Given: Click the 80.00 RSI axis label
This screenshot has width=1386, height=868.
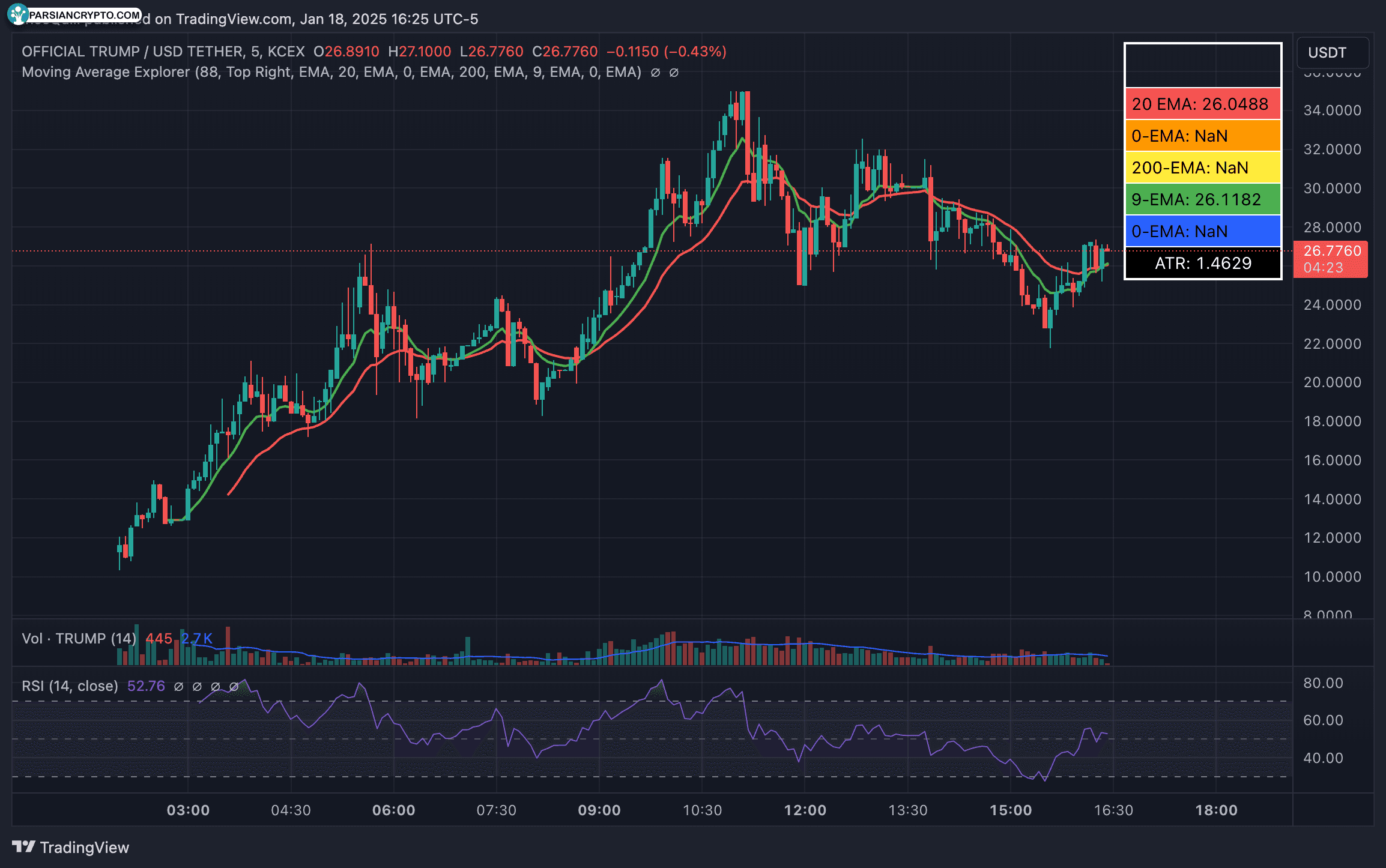Looking at the screenshot, I should 1323,683.
